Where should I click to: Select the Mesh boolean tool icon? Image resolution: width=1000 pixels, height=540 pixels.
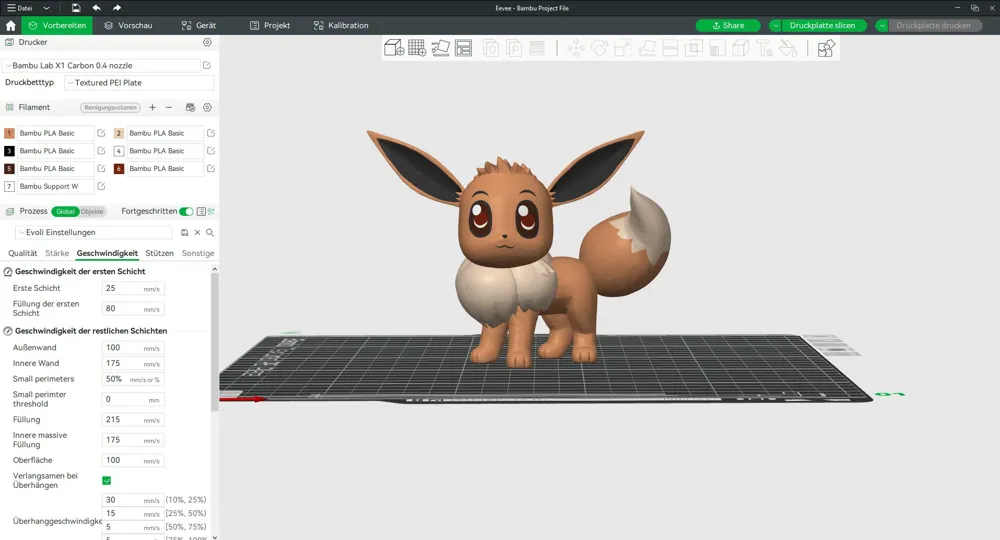click(693, 48)
